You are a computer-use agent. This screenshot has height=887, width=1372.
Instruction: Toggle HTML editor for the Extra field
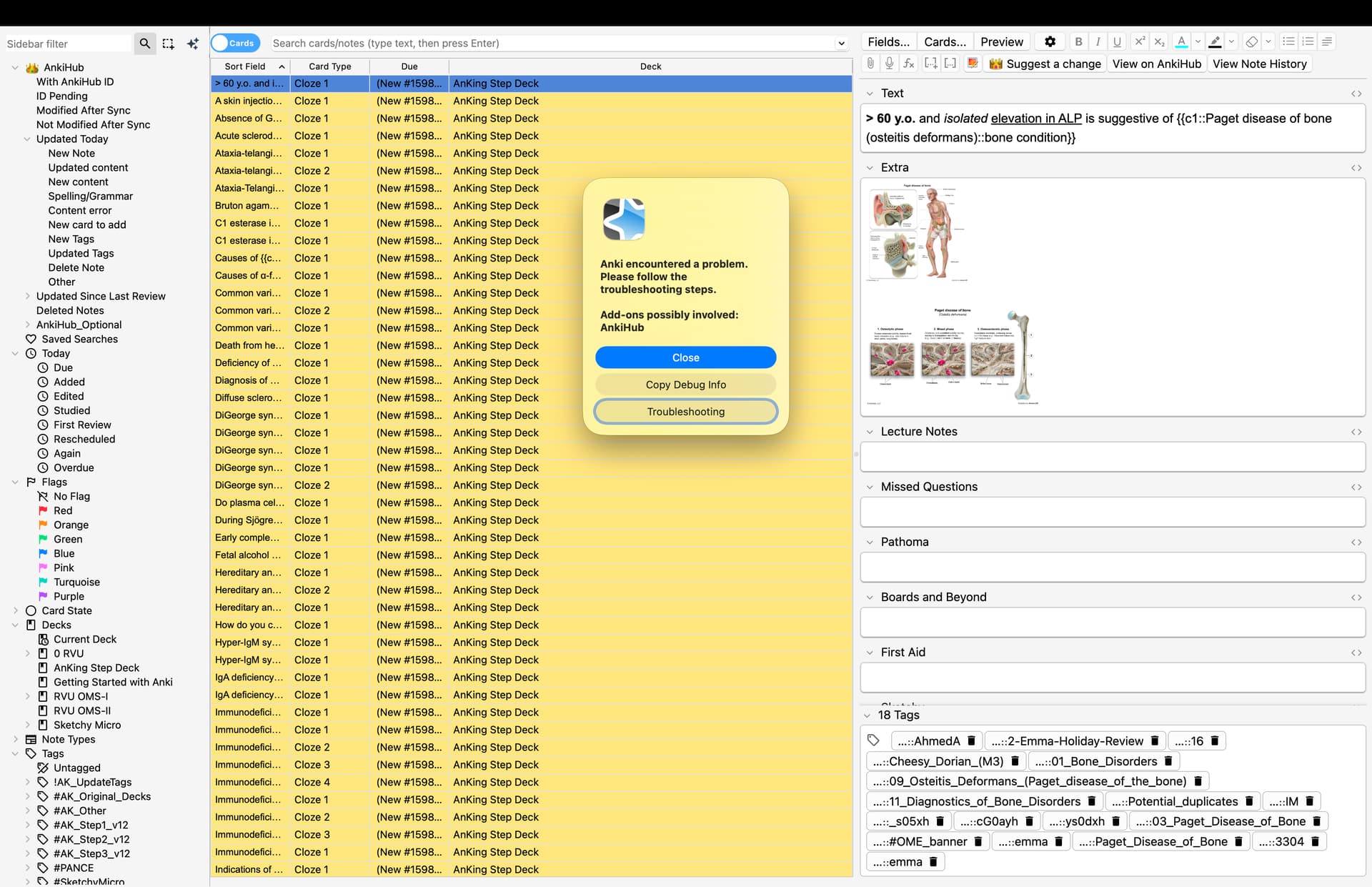pos(1356,168)
